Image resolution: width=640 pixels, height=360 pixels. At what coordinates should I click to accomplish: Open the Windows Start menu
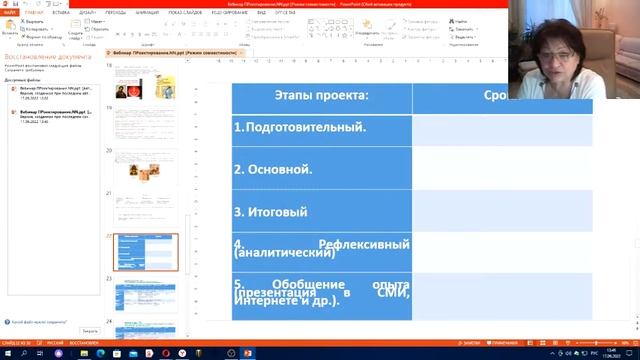pyautogui.click(x=7, y=353)
